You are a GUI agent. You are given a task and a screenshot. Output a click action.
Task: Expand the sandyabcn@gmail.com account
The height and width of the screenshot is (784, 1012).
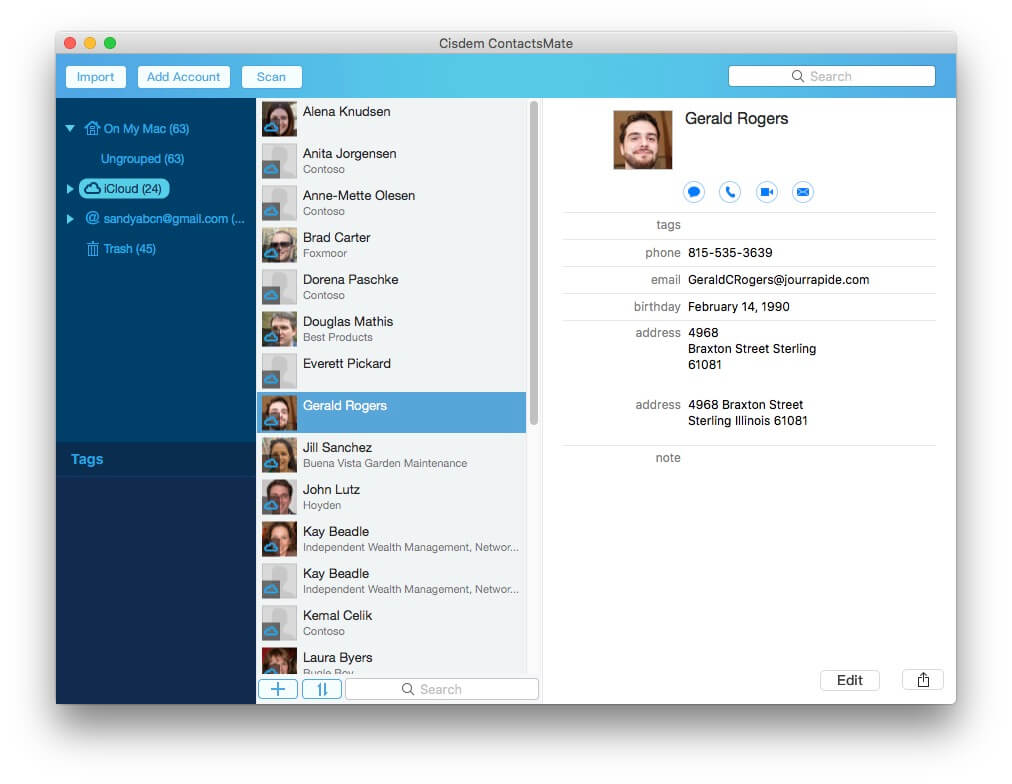[x=70, y=219]
